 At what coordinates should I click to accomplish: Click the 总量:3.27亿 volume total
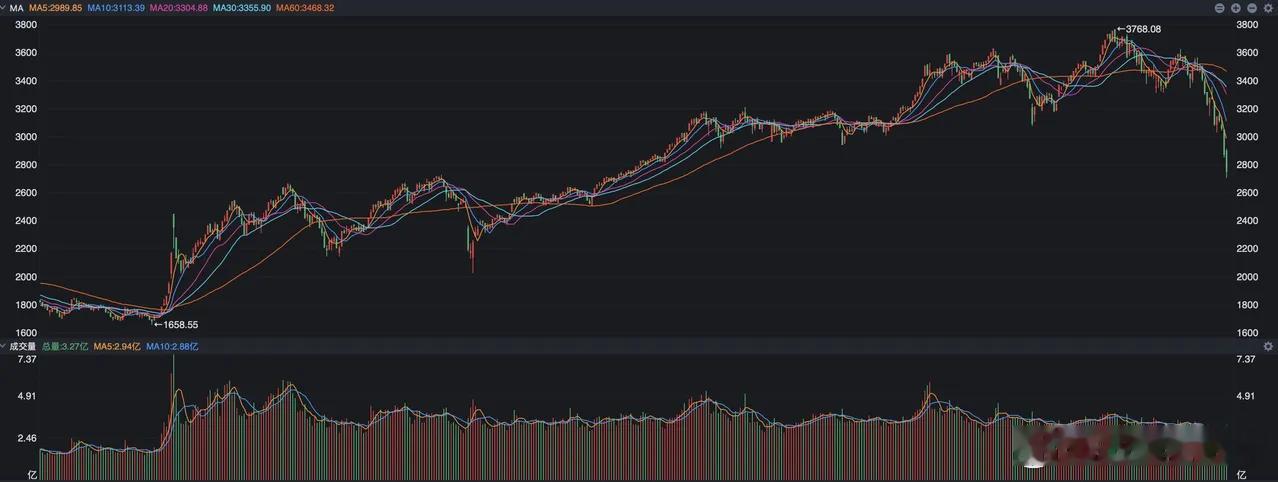[66, 346]
